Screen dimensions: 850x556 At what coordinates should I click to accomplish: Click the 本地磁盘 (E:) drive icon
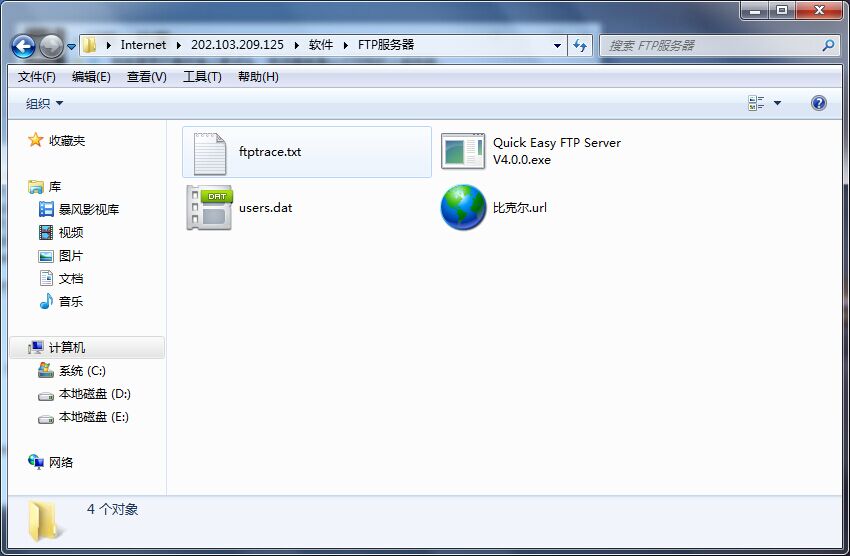(46, 419)
